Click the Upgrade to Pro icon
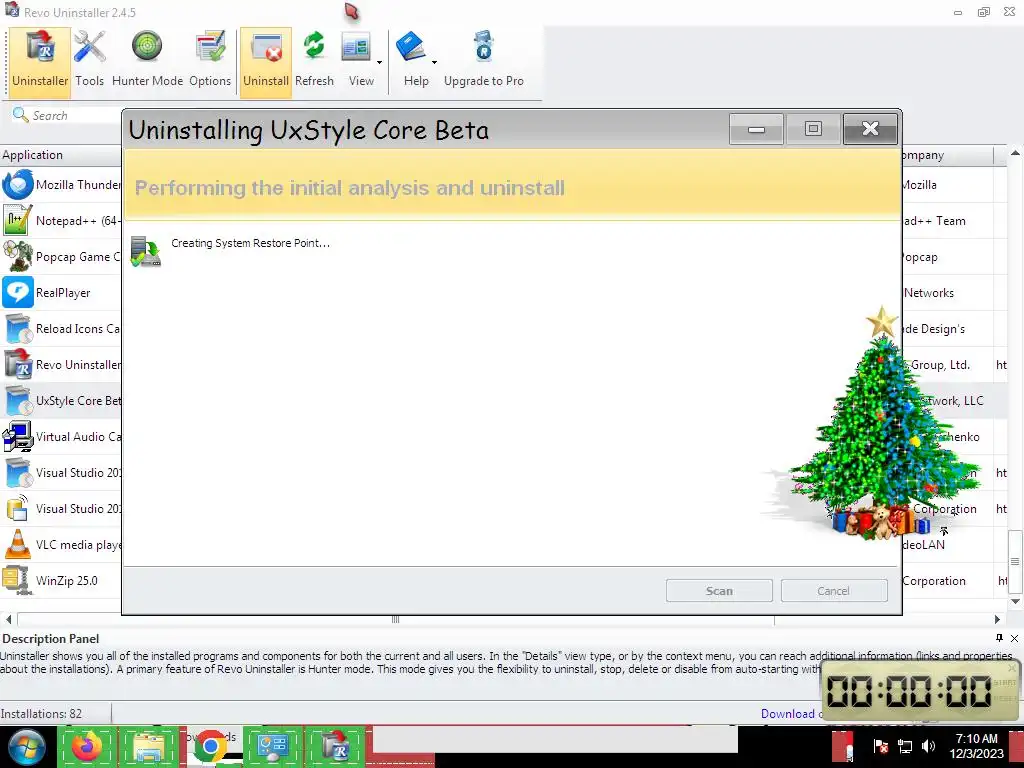This screenshot has height=768, width=1024. coord(484,47)
